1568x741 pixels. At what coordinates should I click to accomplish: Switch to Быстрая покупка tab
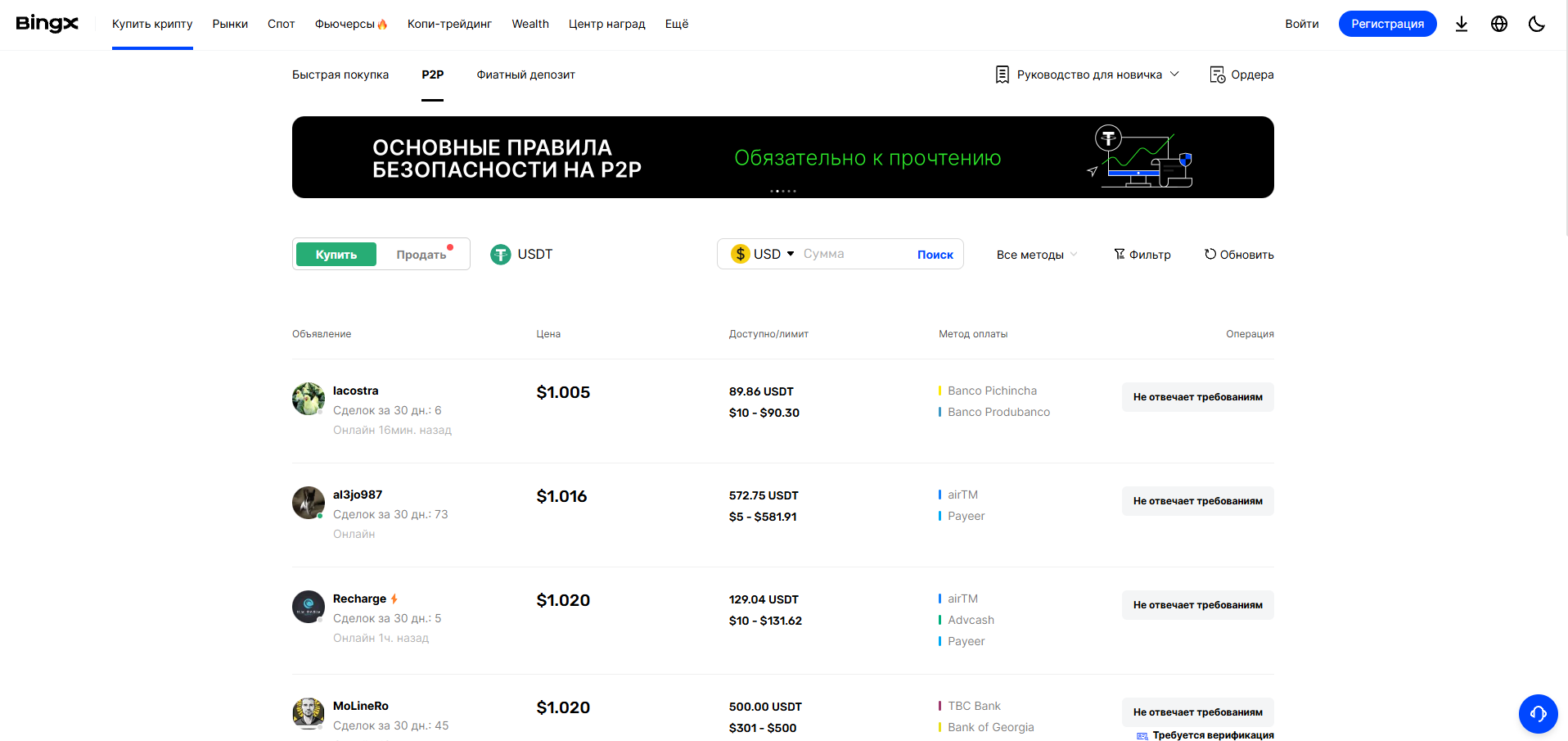coord(340,75)
